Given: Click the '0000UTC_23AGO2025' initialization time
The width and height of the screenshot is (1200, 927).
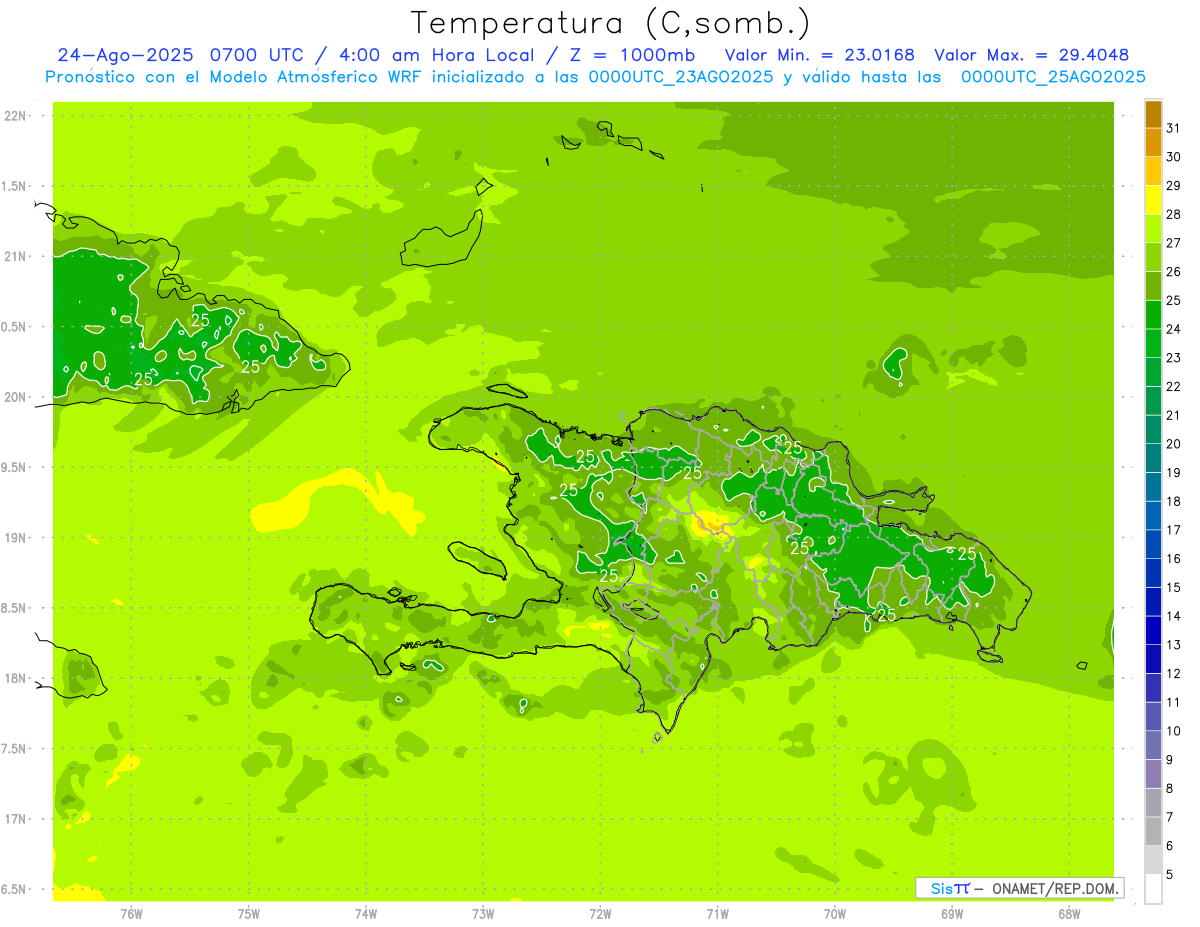Looking at the screenshot, I should point(681,77).
